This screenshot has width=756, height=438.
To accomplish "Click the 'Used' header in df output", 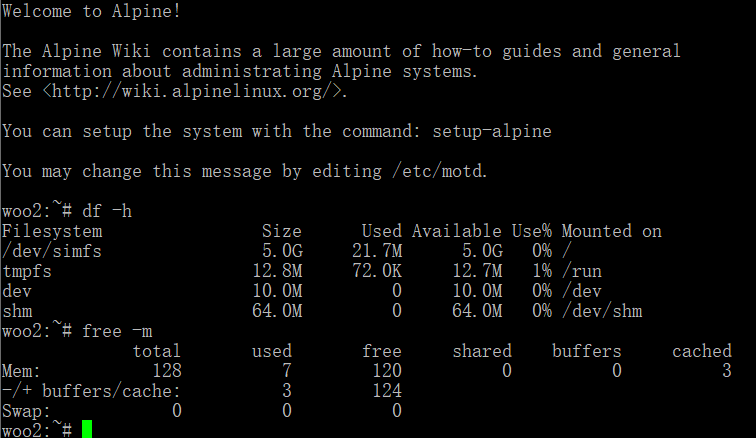I will 381,232.
